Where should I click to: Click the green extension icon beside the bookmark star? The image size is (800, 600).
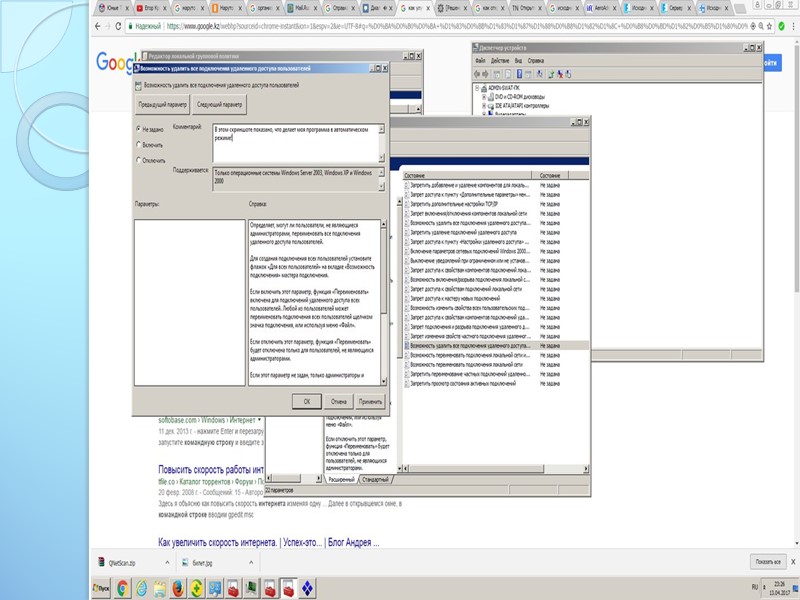pyautogui.click(x=781, y=26)
